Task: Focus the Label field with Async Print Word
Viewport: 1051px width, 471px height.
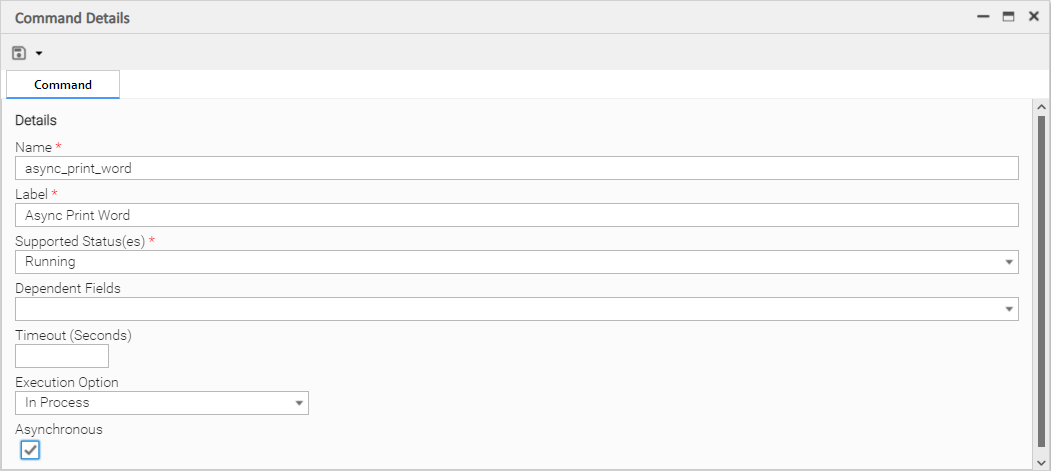Action: 517,215
